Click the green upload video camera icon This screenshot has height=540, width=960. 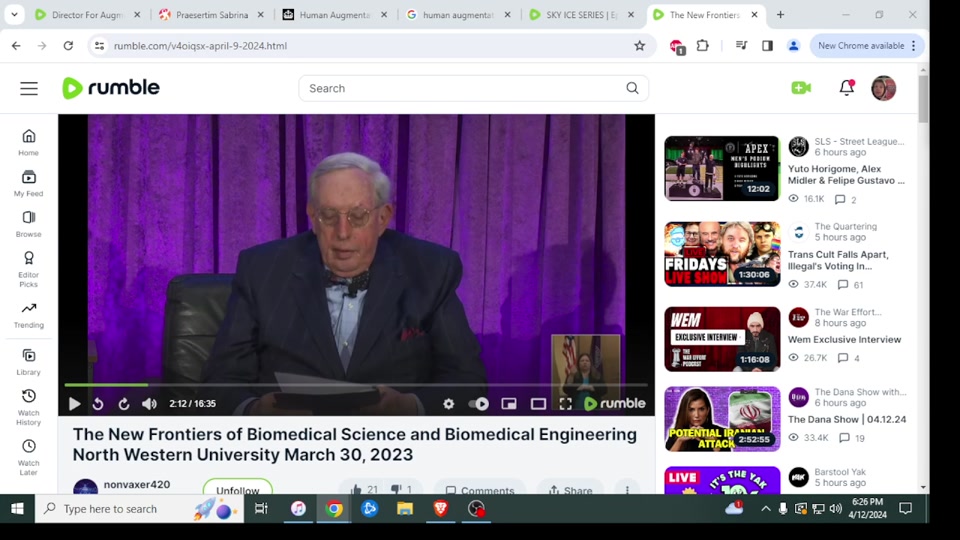[801, 88]
